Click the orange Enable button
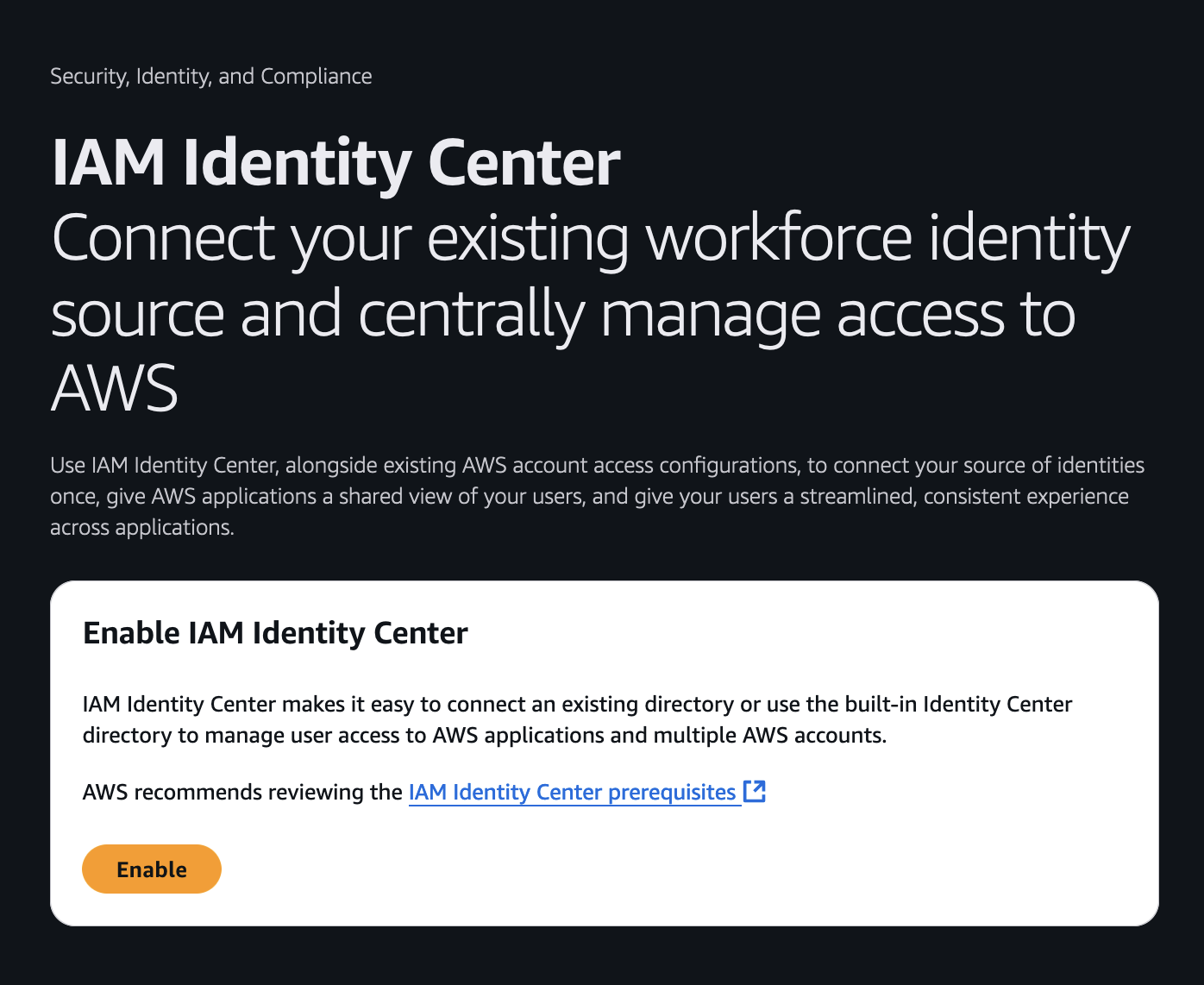This screenshot has height=985, width=1204. coord(152,869)
